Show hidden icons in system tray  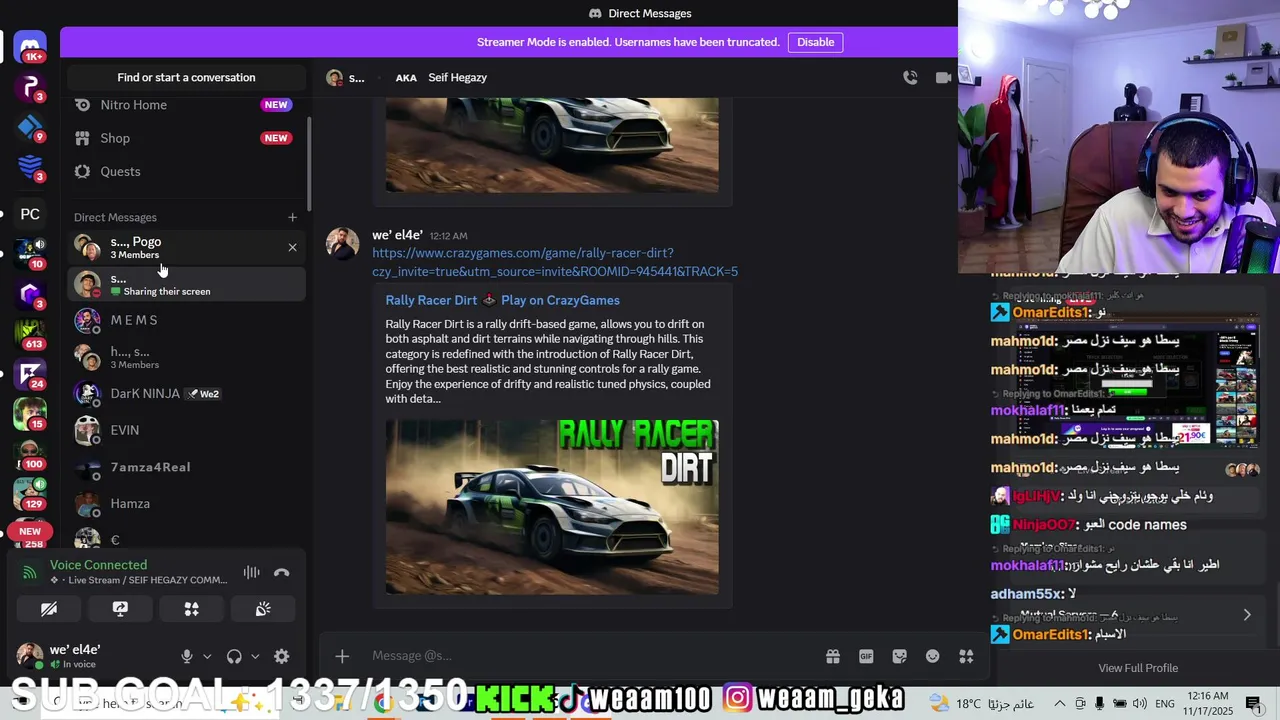click(1059, 703)
